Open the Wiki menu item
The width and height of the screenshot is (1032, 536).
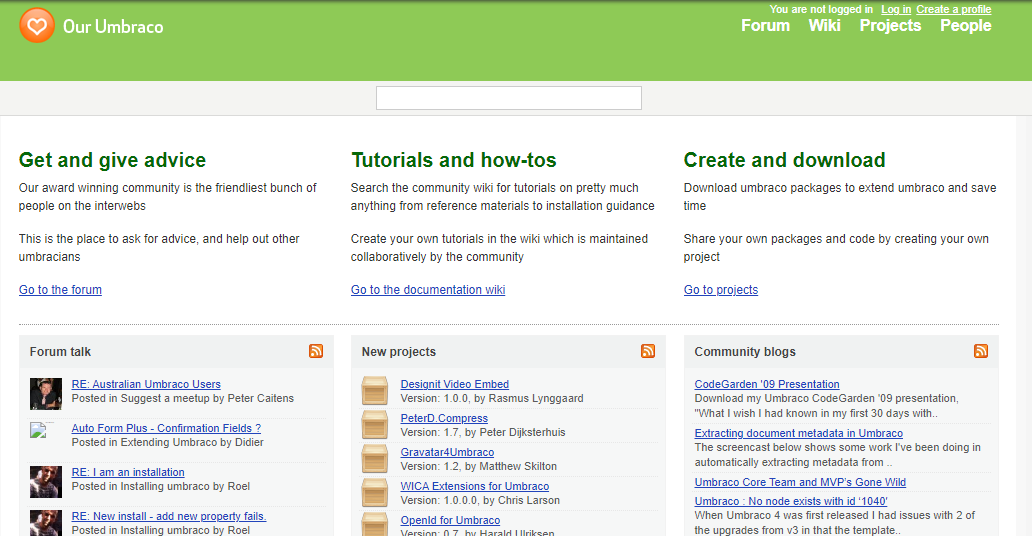coord(824,26)
